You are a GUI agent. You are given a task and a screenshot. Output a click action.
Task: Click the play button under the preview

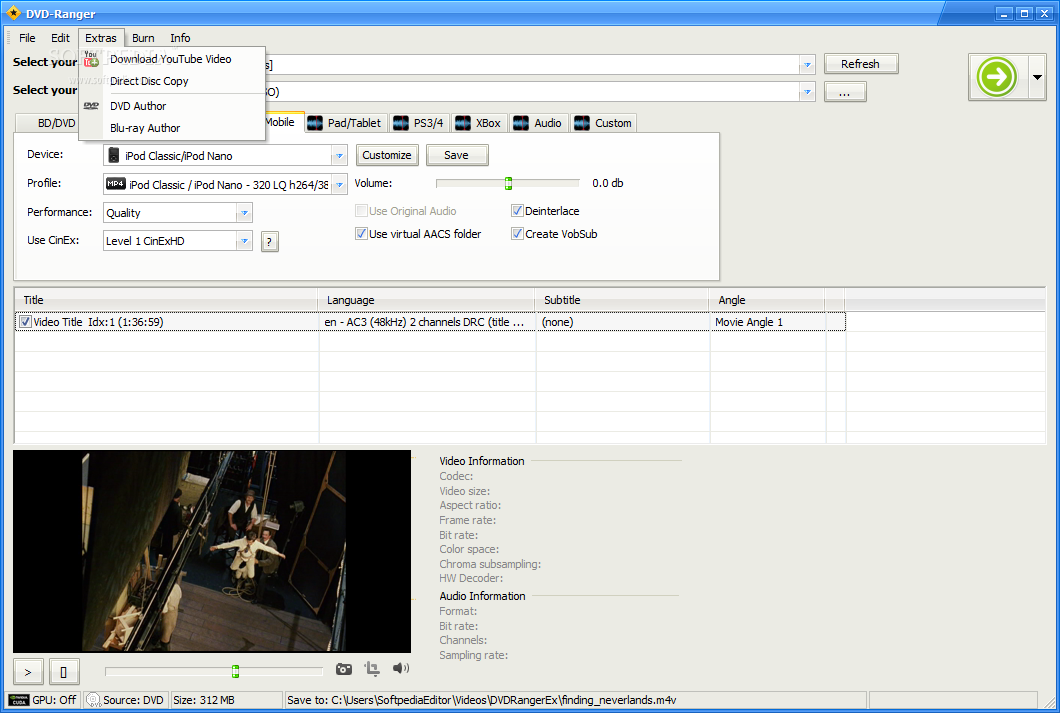pyautogui.click(x=28, y=672)
